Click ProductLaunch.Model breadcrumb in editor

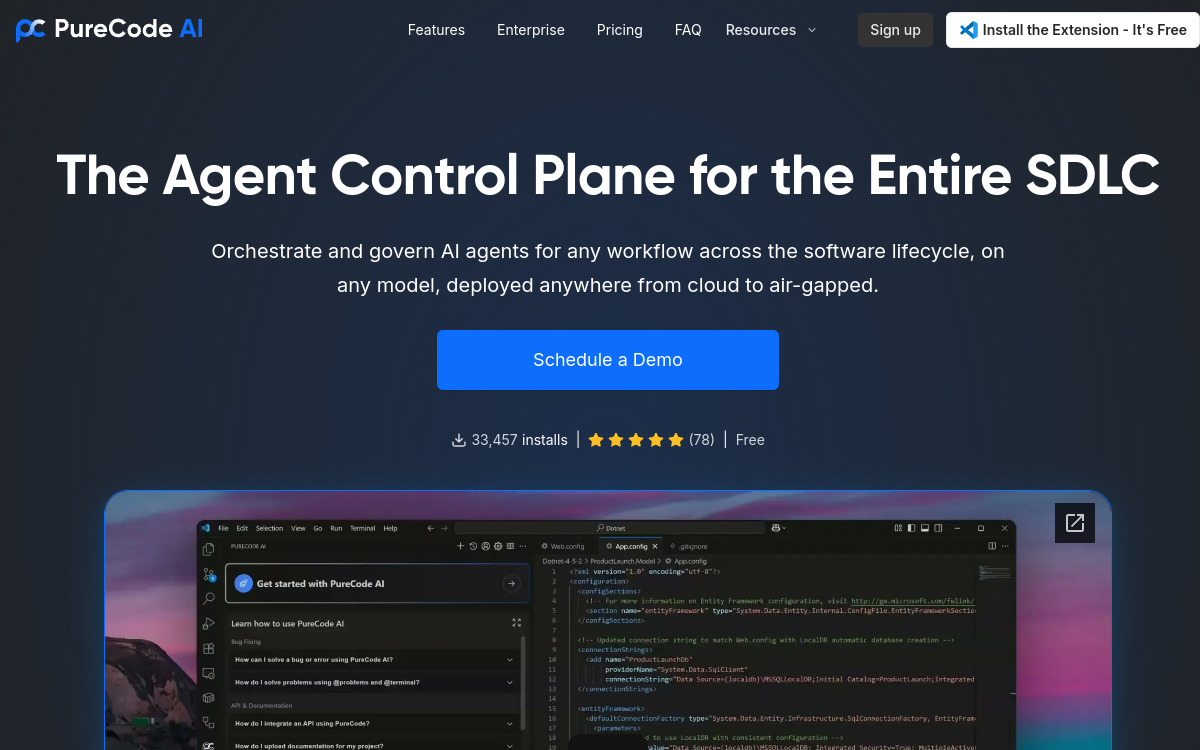[x=623, y=561]
